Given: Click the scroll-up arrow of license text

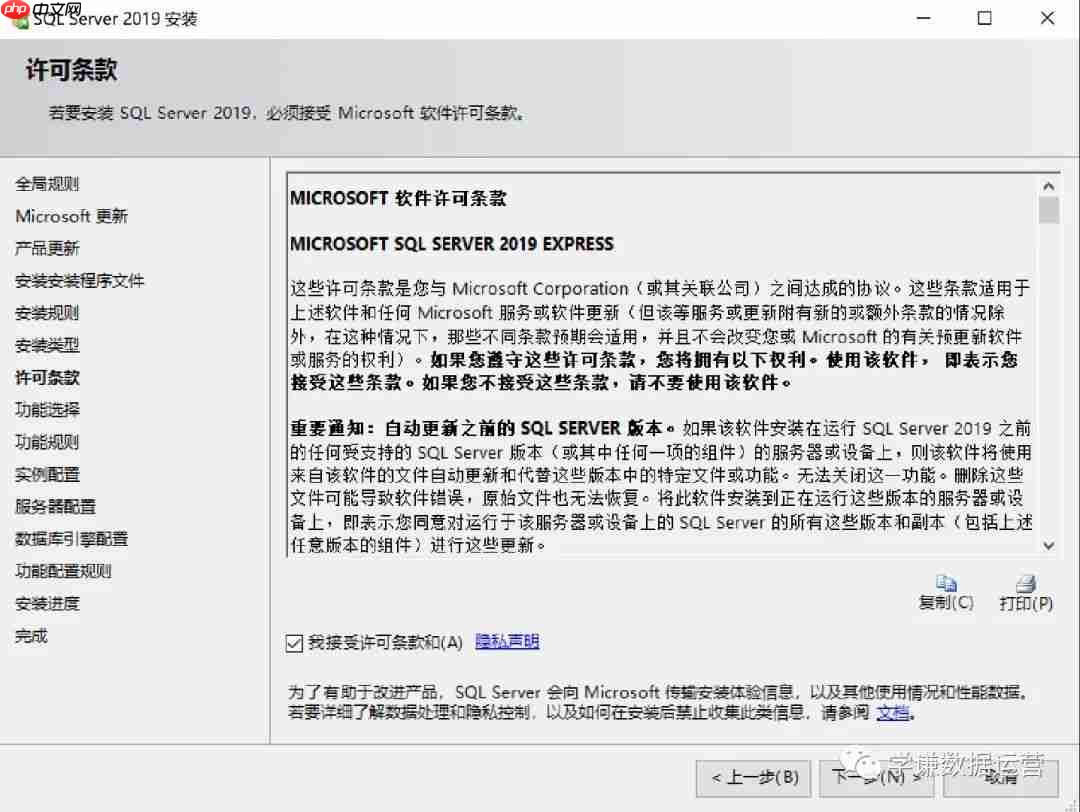Looking at the screenshot, I should click(1048, 184).
